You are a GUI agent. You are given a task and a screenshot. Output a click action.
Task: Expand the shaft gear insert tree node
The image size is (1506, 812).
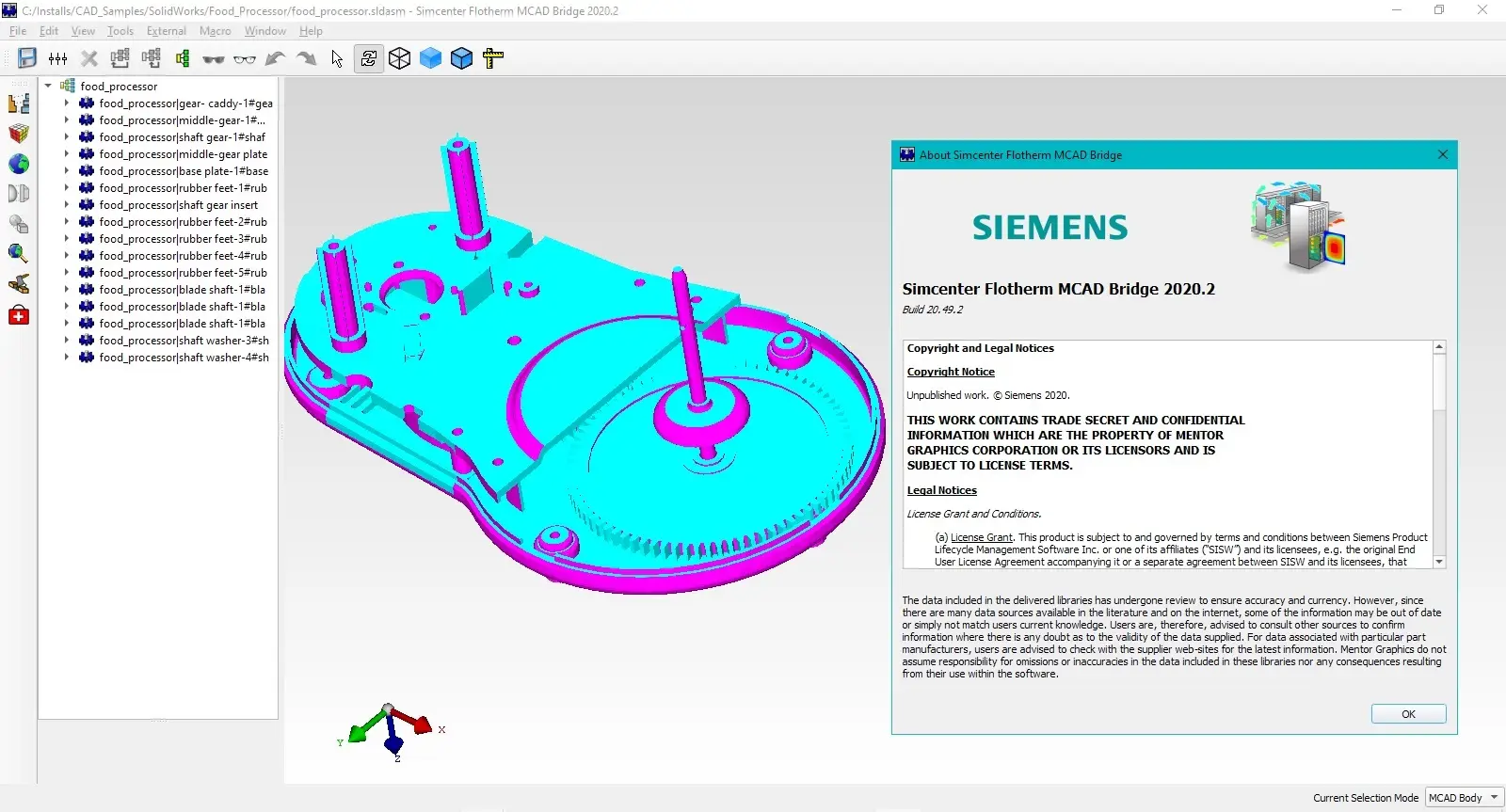66,205
